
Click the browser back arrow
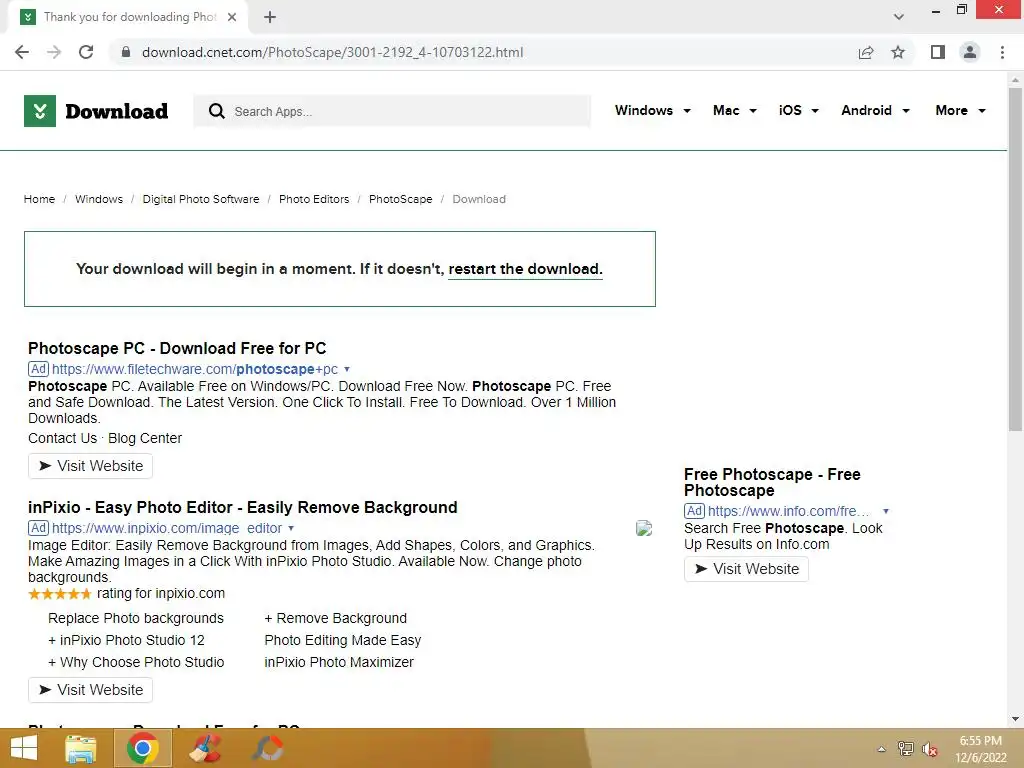click(22, 52)
